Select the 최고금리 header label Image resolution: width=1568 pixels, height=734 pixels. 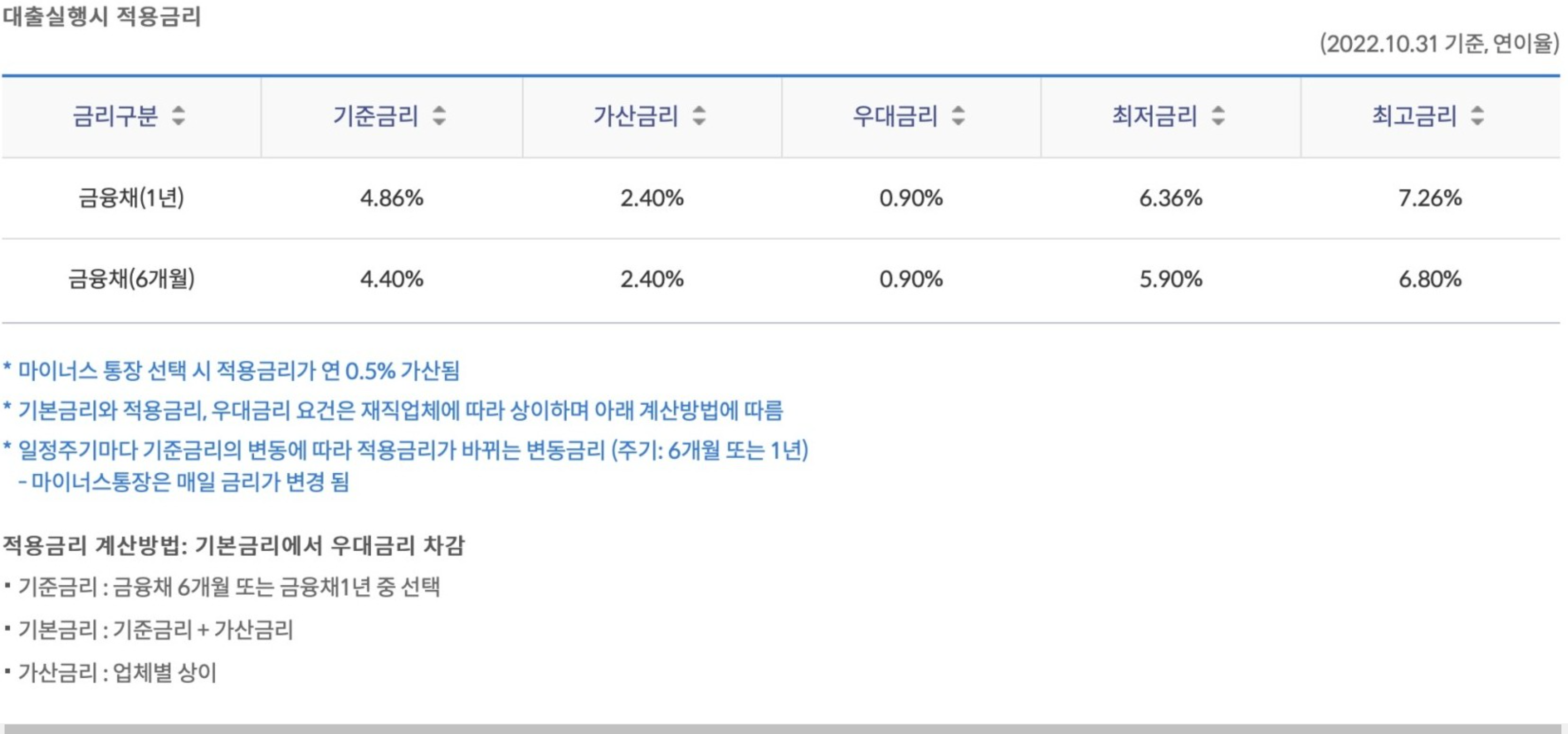(x=1414, y=115)
